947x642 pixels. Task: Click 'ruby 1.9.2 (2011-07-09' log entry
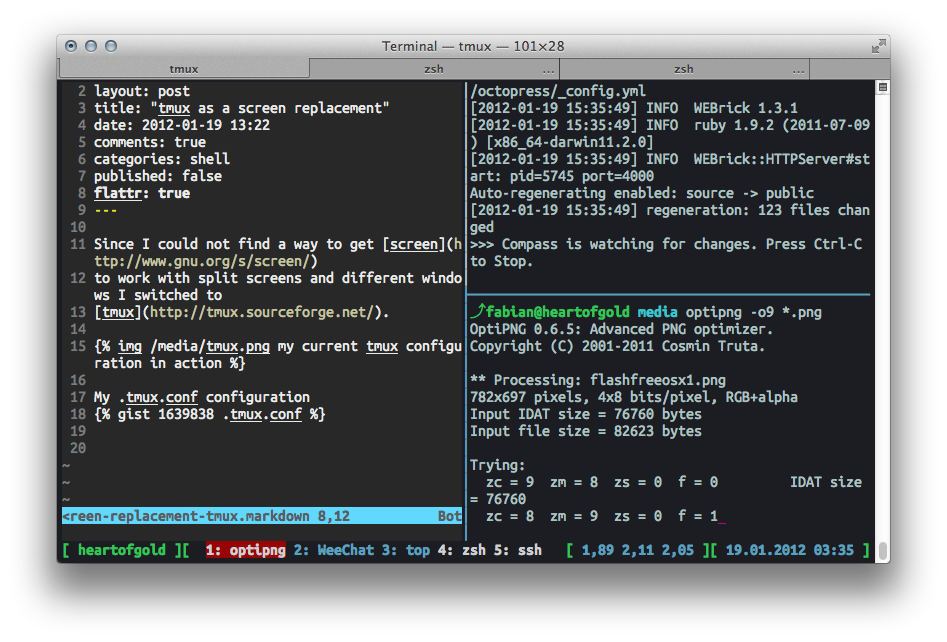pos(782,125)
